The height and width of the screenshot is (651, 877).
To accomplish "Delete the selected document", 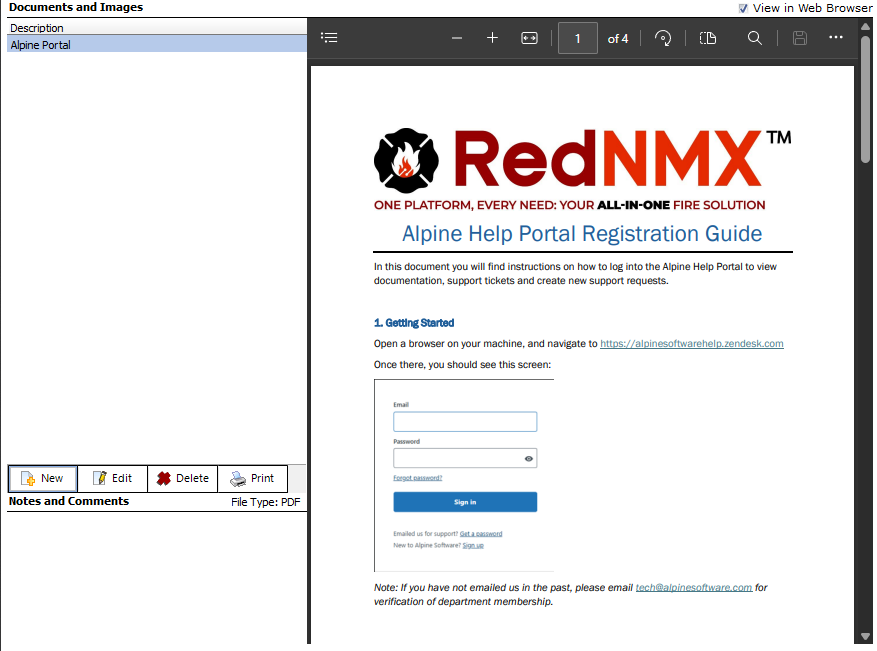I will tap(182, 478).
